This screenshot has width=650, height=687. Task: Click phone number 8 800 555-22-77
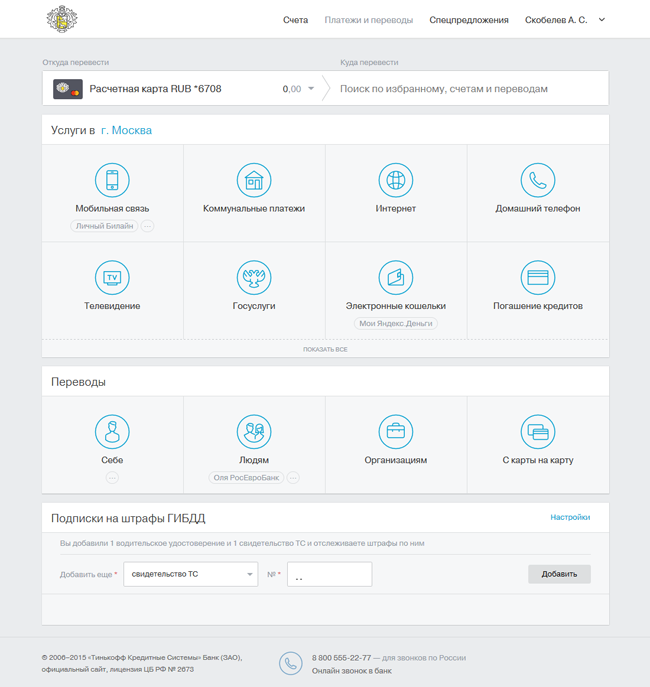point(341,658)
